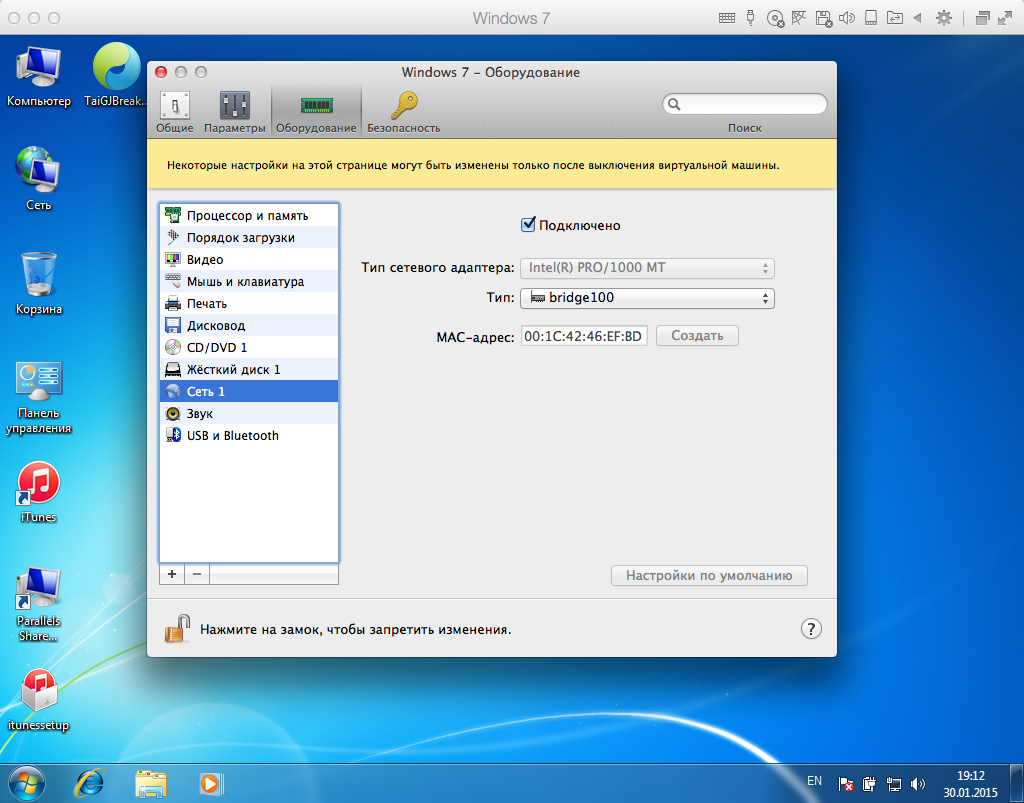Screen dimensions: 1024x803
Task: Toggle the Подключено checkbox
Action: click(x=529, y=225)
